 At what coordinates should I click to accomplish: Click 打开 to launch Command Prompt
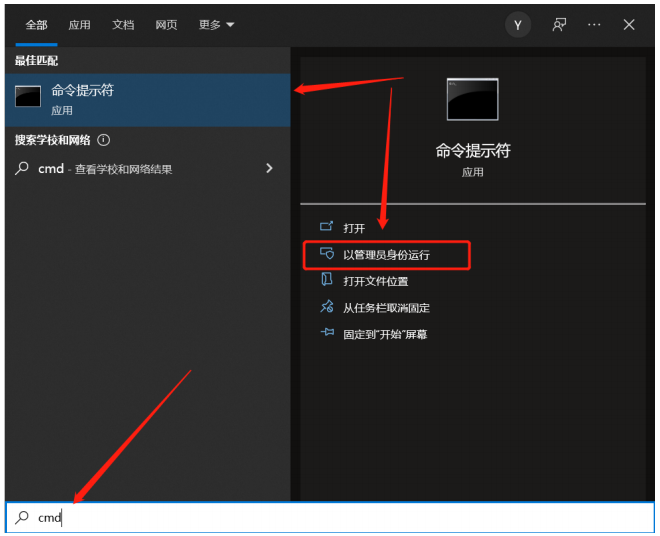pos(354,228)
